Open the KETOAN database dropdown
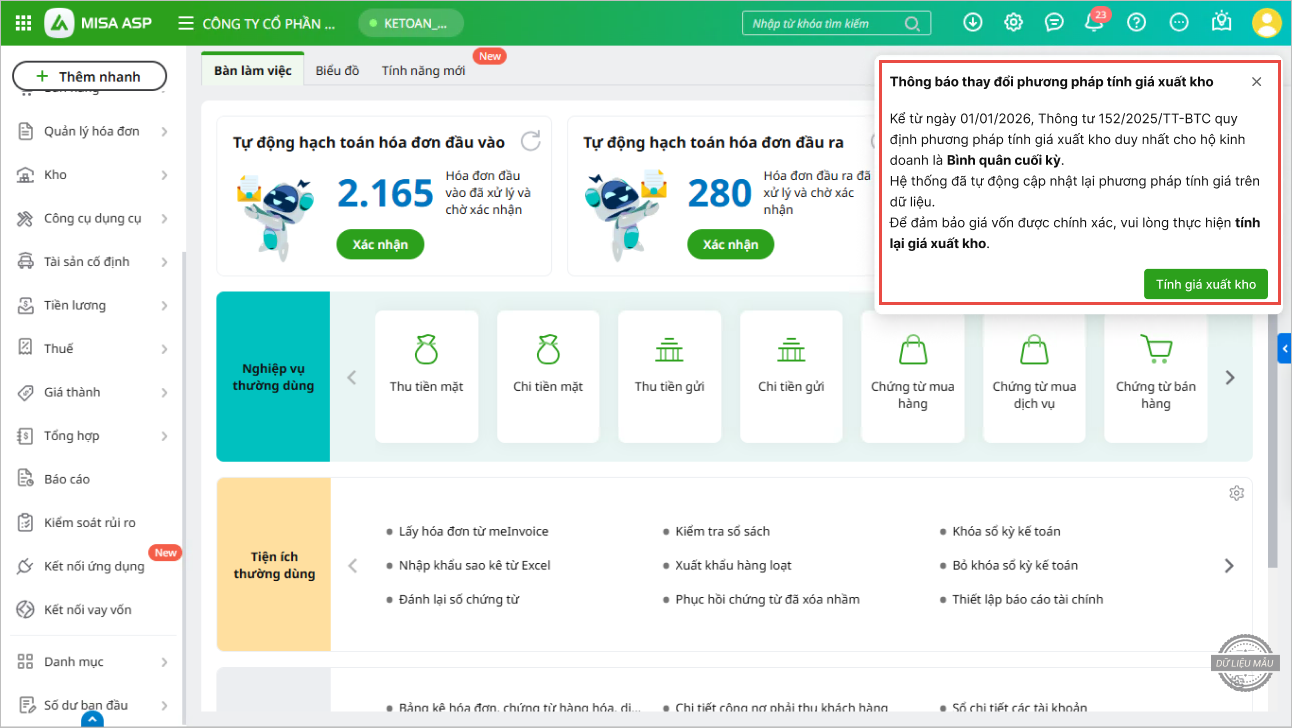Viewport: 1292px width, 728px height. pos(410,23)
